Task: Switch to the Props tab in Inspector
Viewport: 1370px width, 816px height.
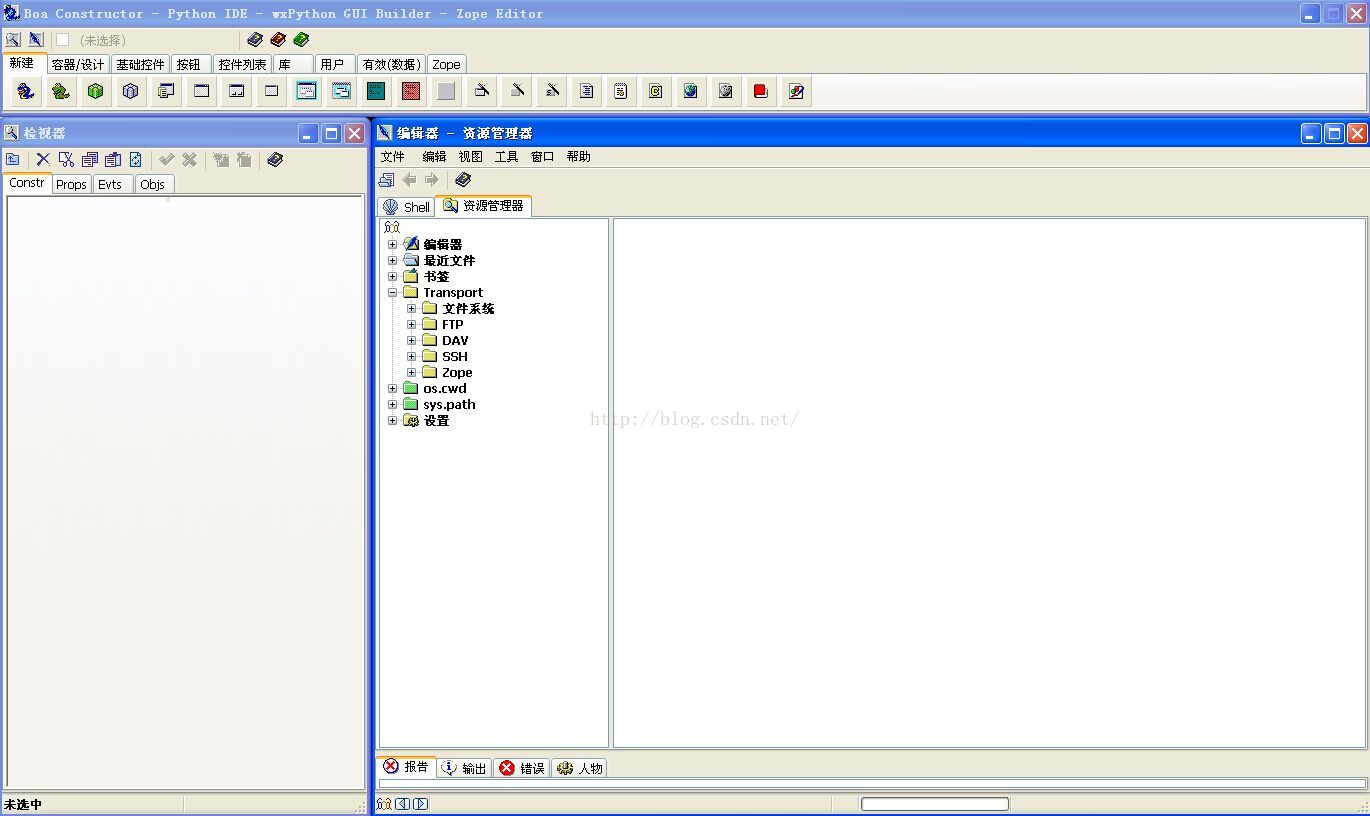Action: pos(71,184)
